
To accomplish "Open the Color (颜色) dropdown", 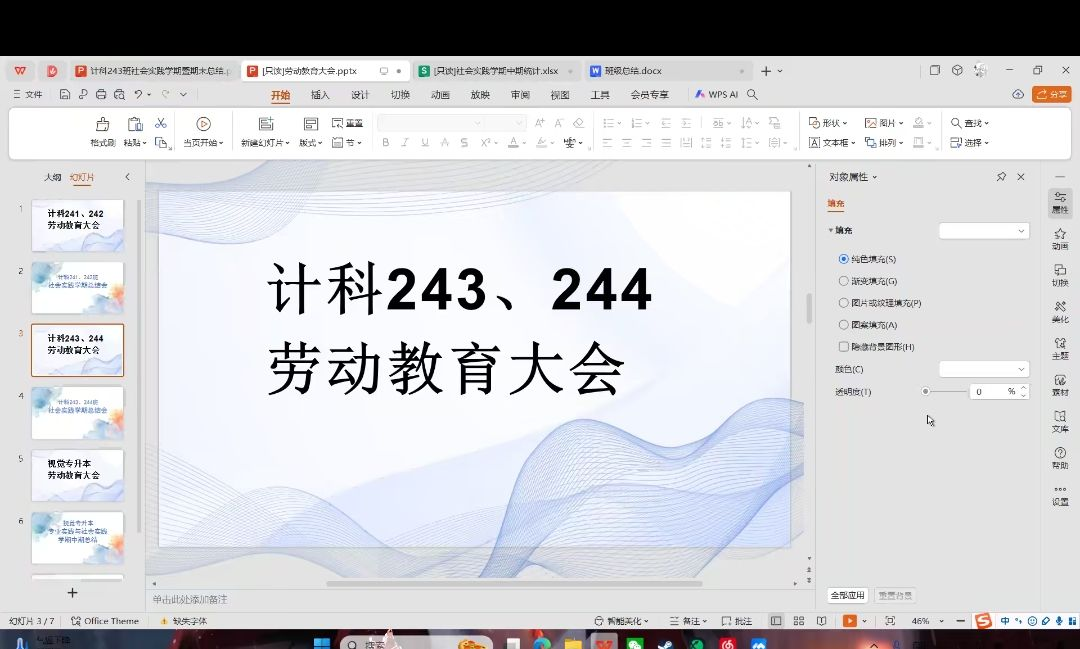I will coord(984,369).
